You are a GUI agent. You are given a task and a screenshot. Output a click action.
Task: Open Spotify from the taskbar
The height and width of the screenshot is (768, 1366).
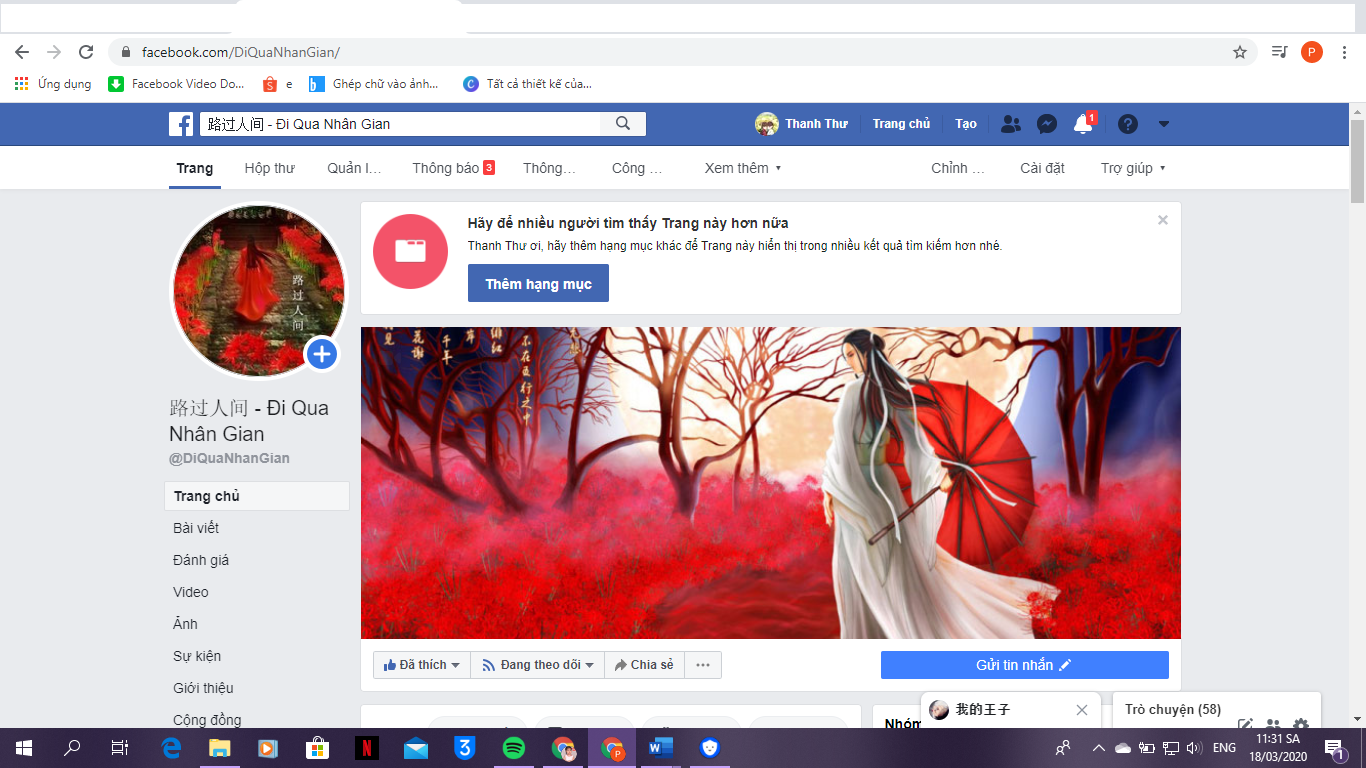point(514,747)
